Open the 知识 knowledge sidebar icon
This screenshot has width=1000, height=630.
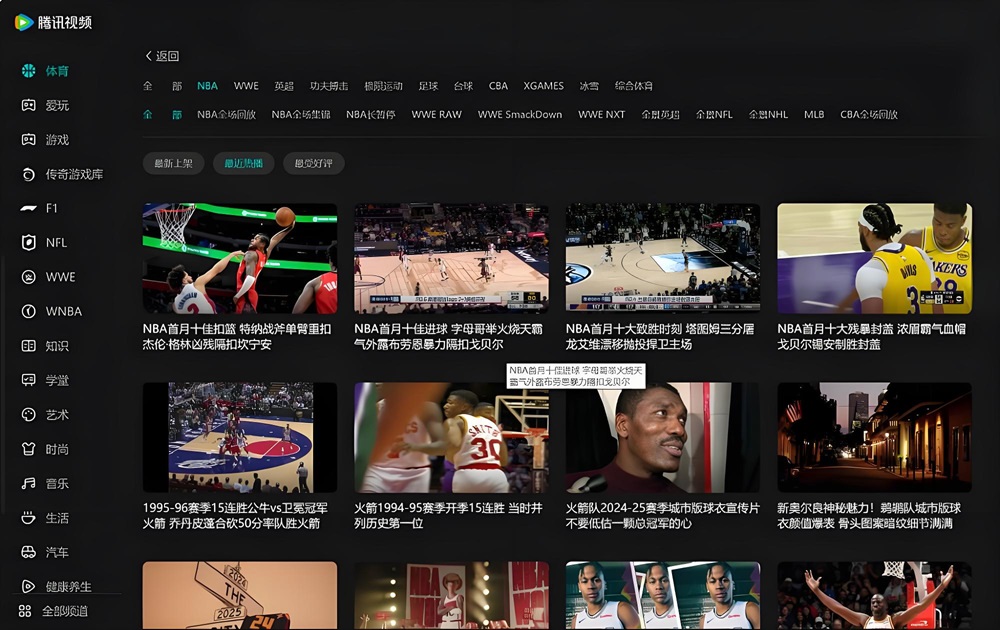point(29,346)
